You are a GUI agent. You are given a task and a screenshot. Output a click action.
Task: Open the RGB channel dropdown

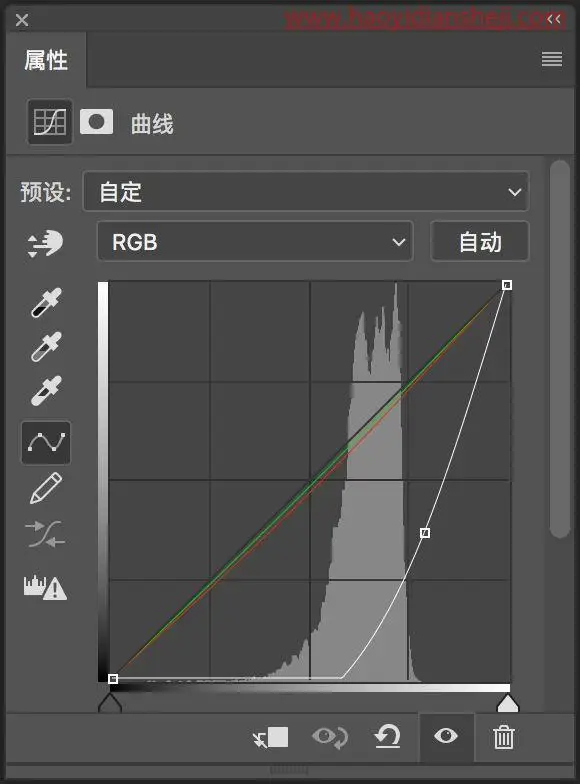click(255, 242)
